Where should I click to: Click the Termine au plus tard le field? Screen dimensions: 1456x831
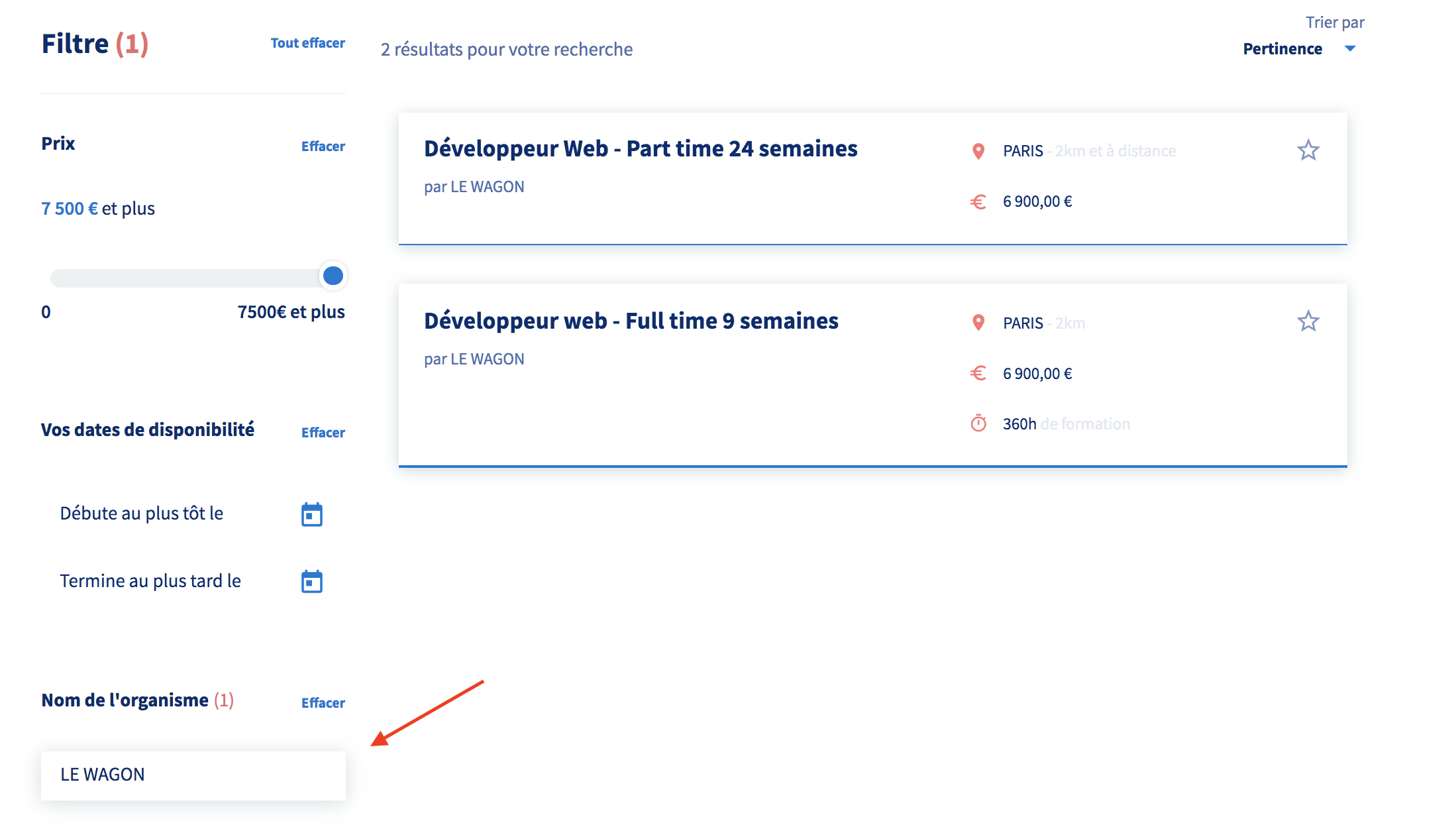(192, 581)
